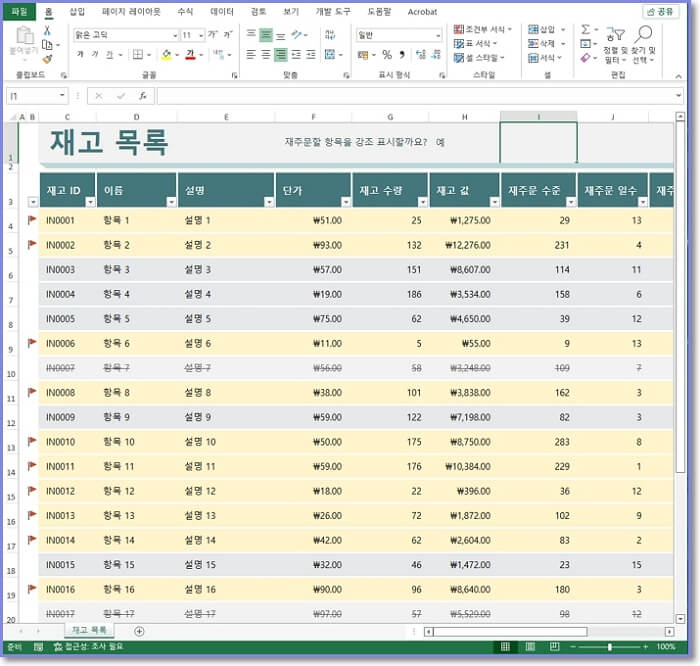
Task: Click the cell borders icon
Action: pyautogui.click(x=138, y=54)
